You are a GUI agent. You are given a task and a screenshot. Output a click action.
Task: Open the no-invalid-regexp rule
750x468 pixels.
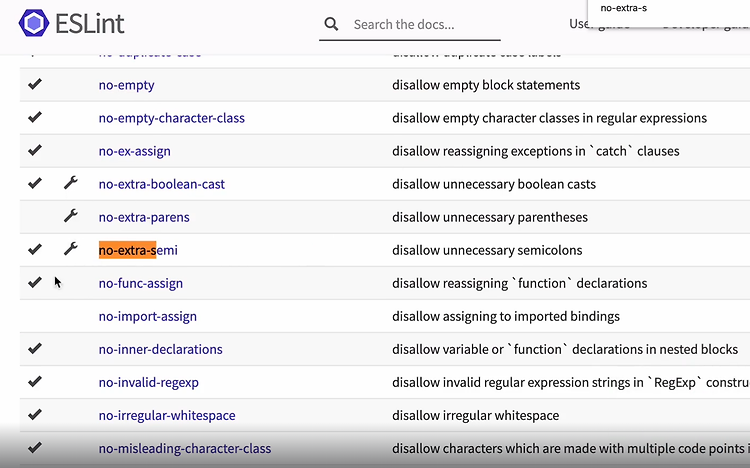(x=148, y=382)
